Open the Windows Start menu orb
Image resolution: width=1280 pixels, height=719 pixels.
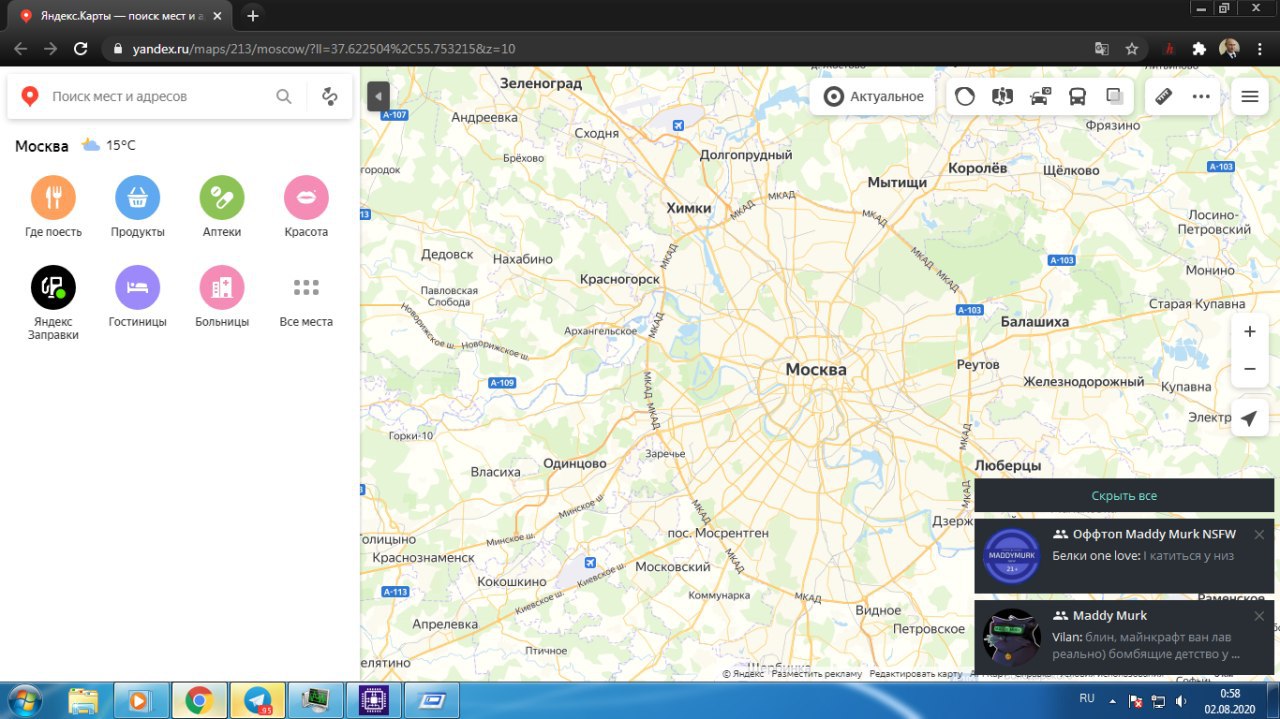pyautogui.click(x=24, y=699)
